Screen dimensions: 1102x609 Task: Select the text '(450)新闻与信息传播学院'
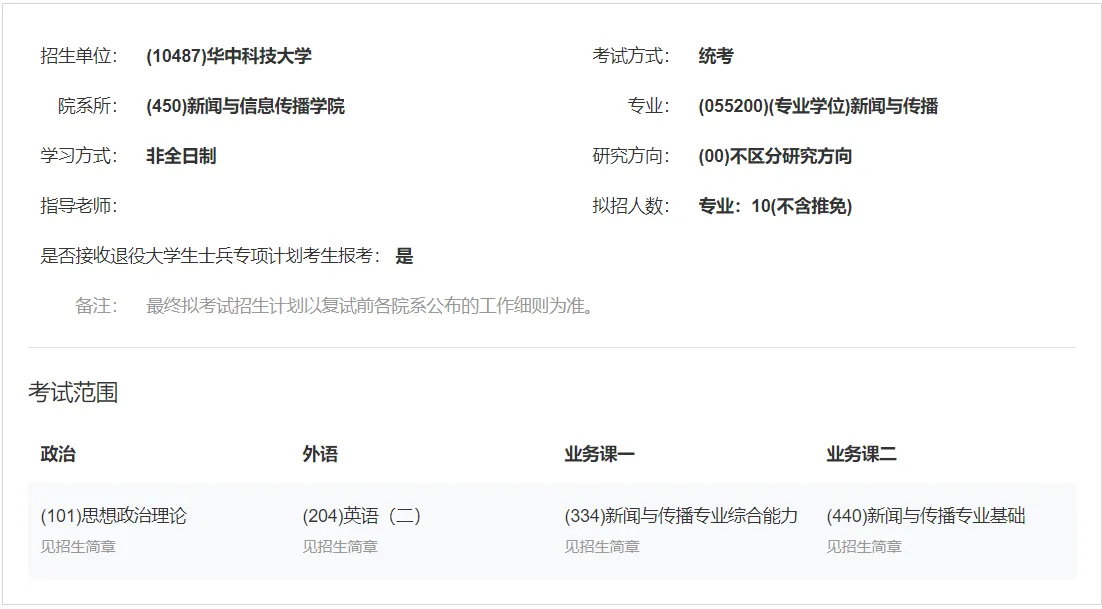[x=245, y=106]
